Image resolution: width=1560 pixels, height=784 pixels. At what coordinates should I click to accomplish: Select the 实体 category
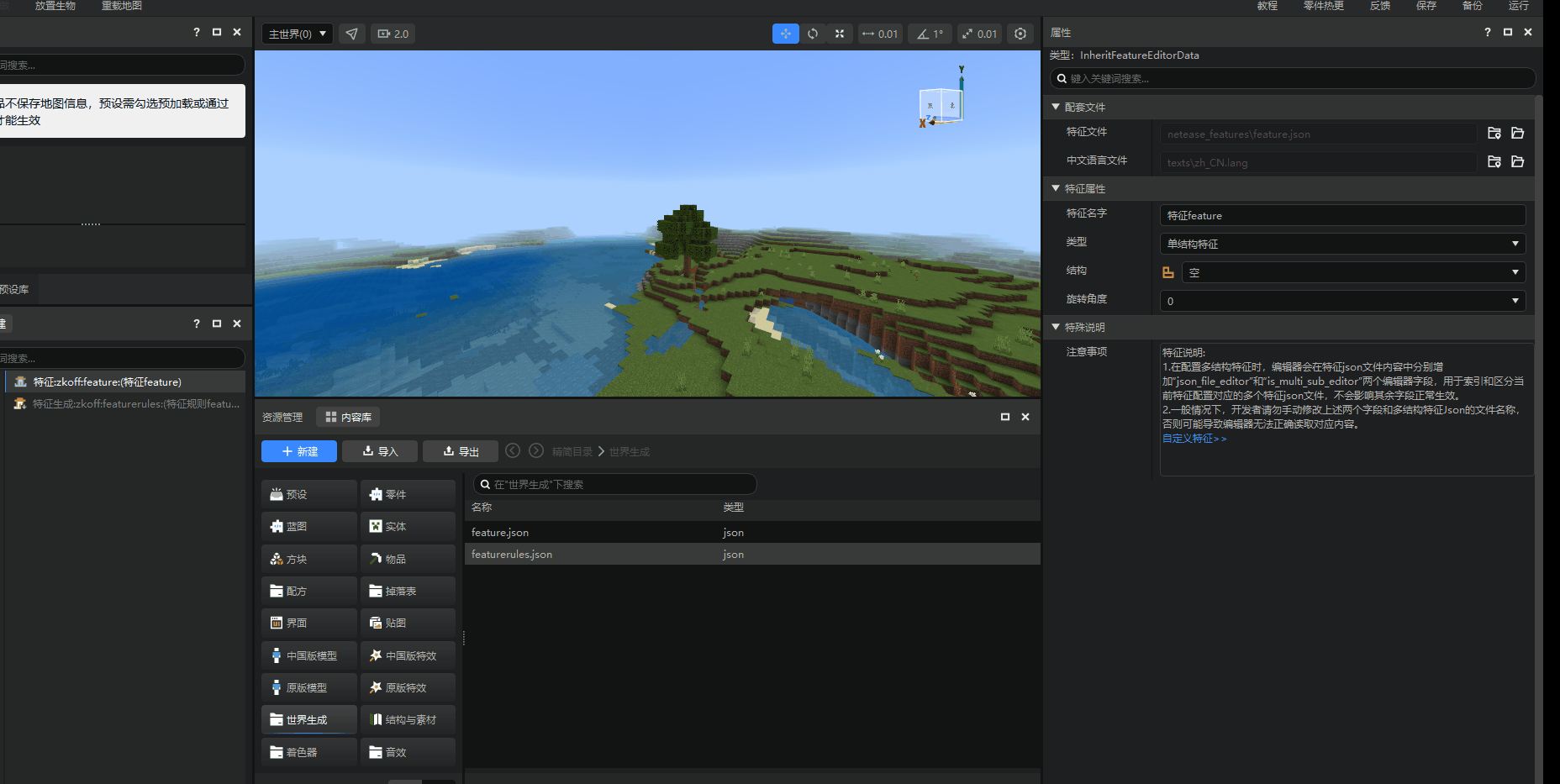[x=408, y=526]
